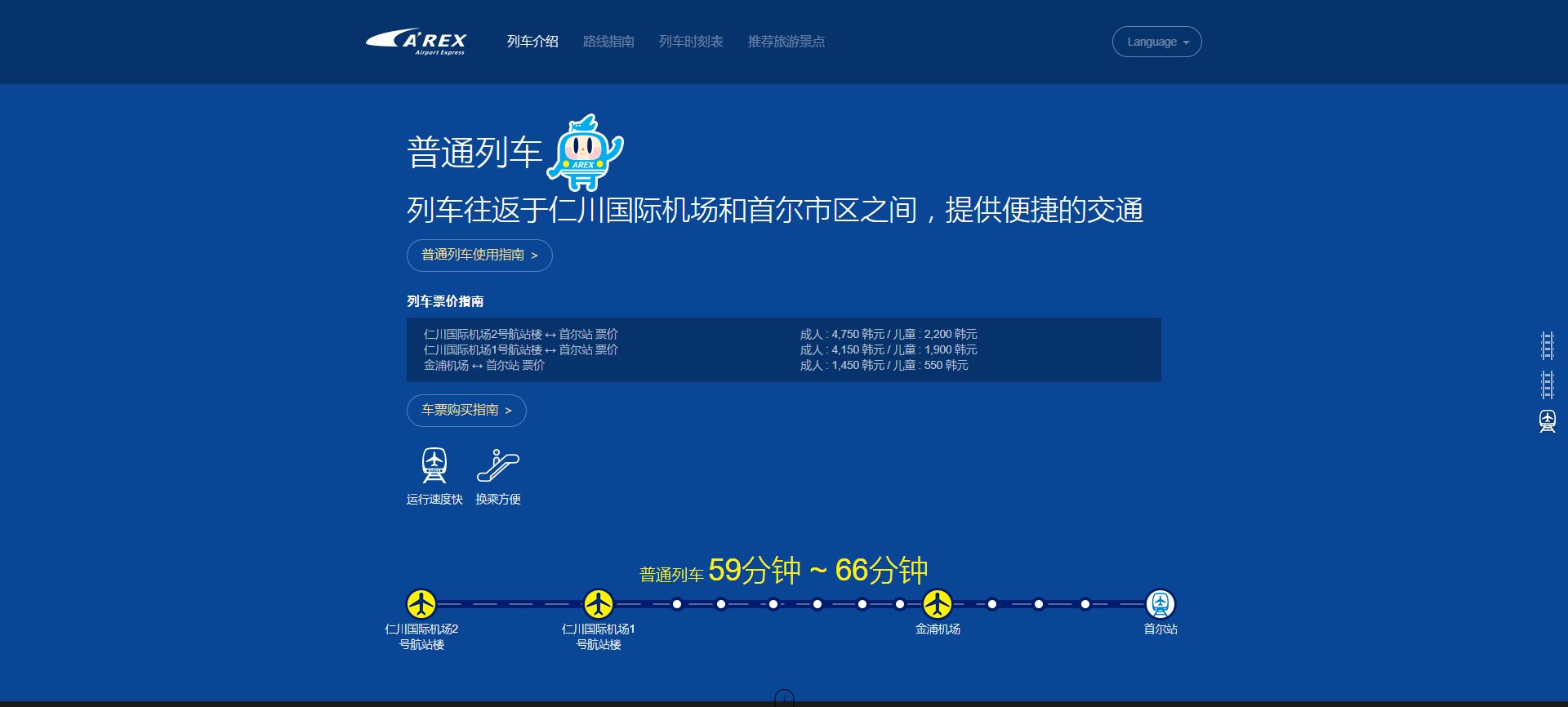Screen dimensions: 1568x707
Task: Select the first rail-track icon in the side navigation
Action: (x=1547, y=346)
